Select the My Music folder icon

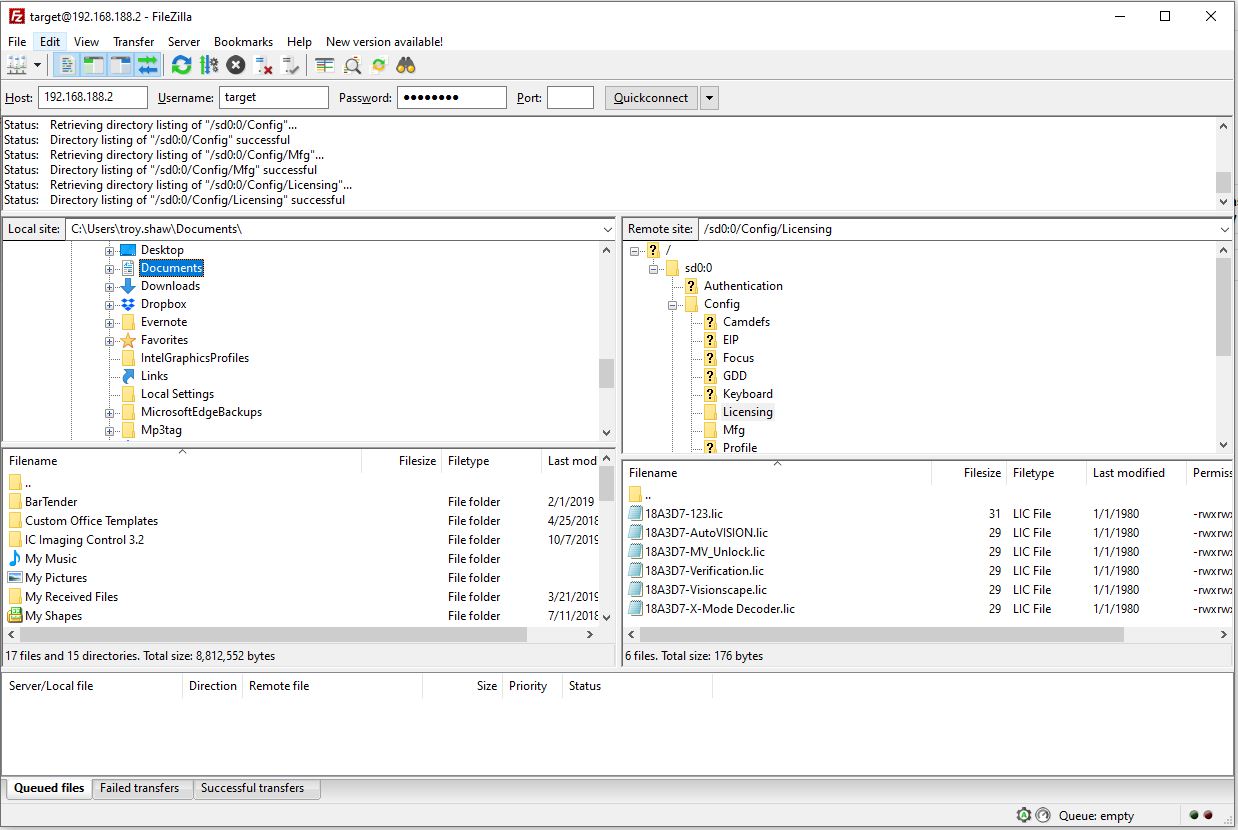[15, 559]
